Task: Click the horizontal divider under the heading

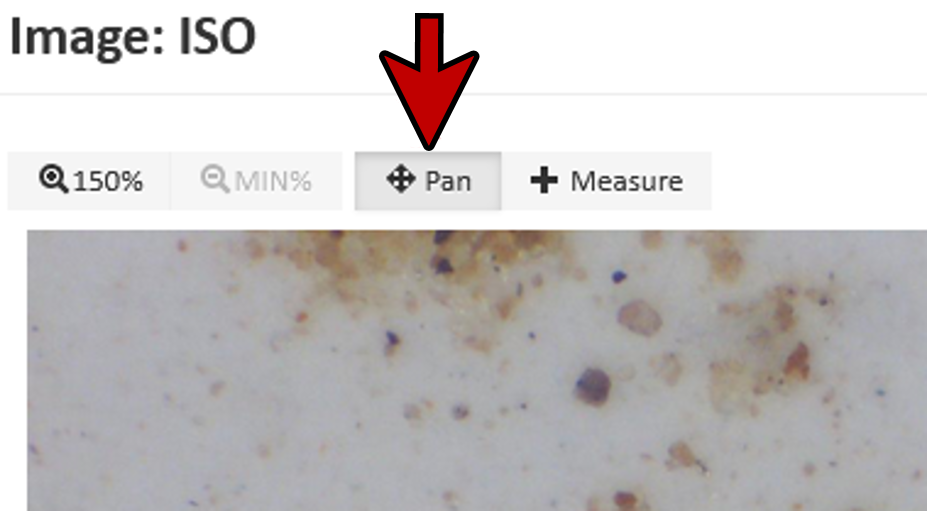Action: [x=464, y=94]
